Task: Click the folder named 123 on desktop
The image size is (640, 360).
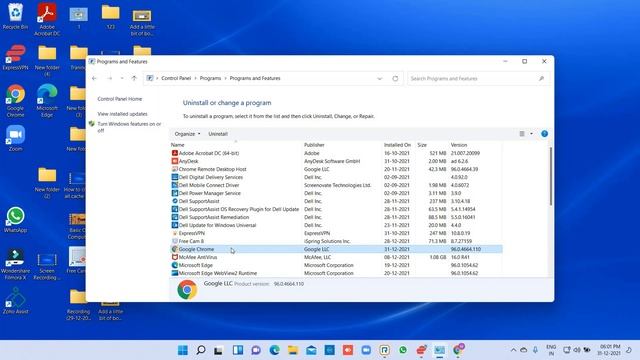Action: pyautogui.click(x=110, y=17)
